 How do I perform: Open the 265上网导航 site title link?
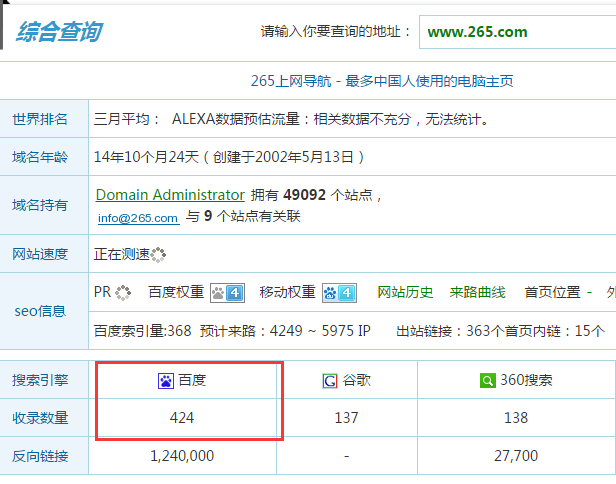382,81
